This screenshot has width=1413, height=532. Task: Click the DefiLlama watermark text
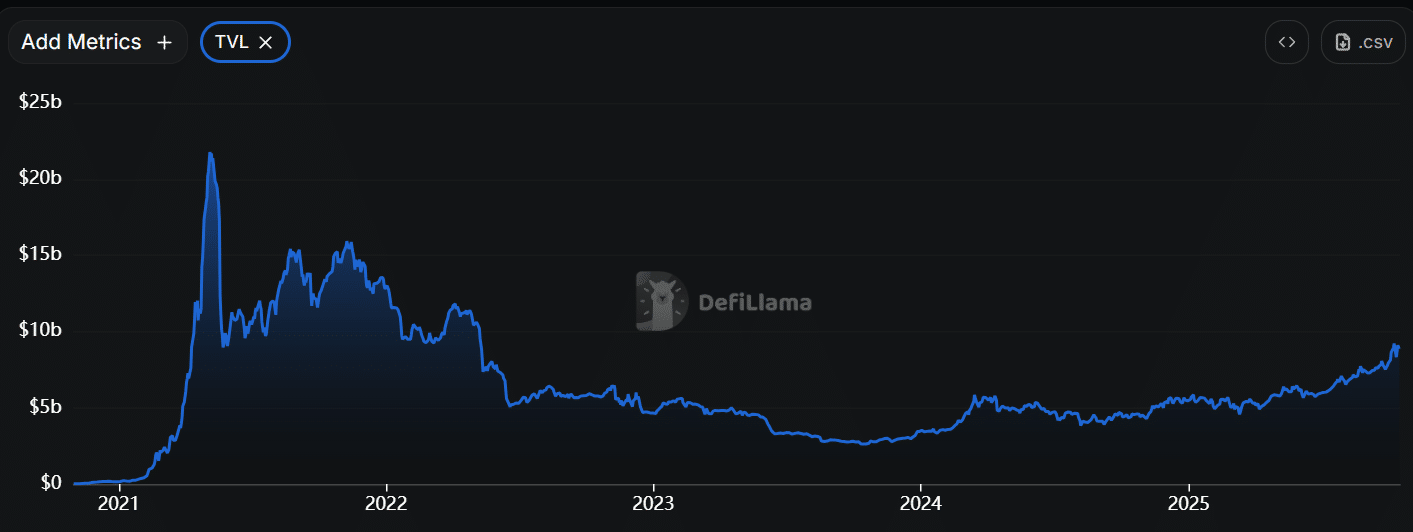754,302
